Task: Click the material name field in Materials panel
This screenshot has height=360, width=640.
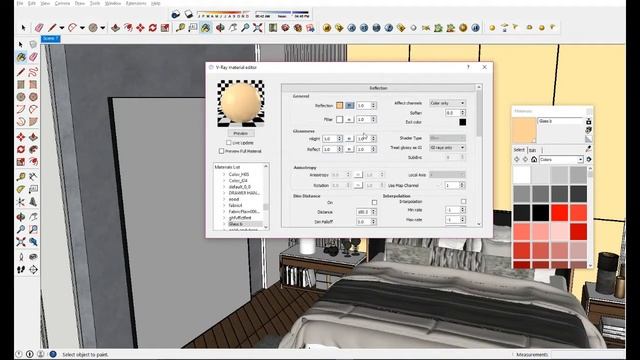Action: click(561, 121)
